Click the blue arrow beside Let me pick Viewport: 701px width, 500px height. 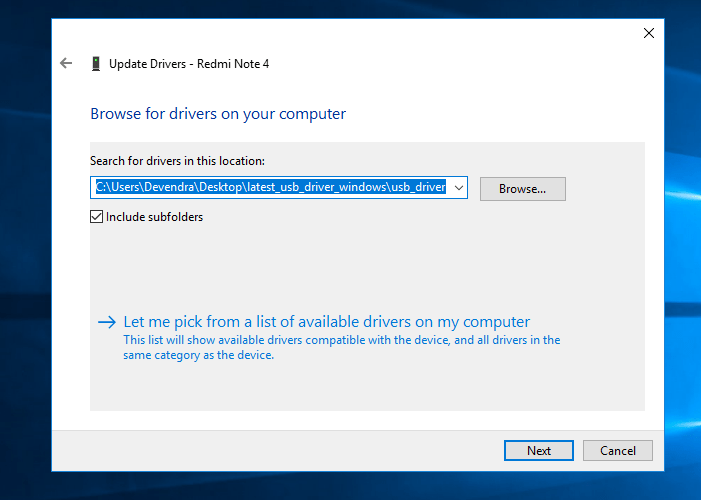(x=107, y=322)
